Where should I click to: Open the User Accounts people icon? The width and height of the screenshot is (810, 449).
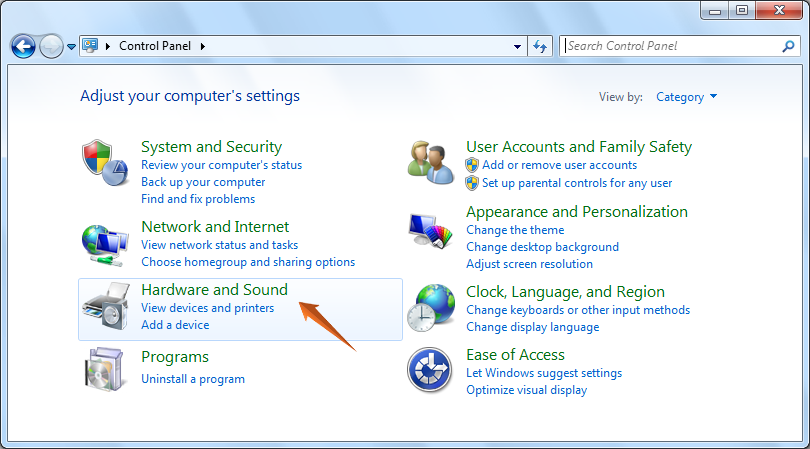click(431, 163)
